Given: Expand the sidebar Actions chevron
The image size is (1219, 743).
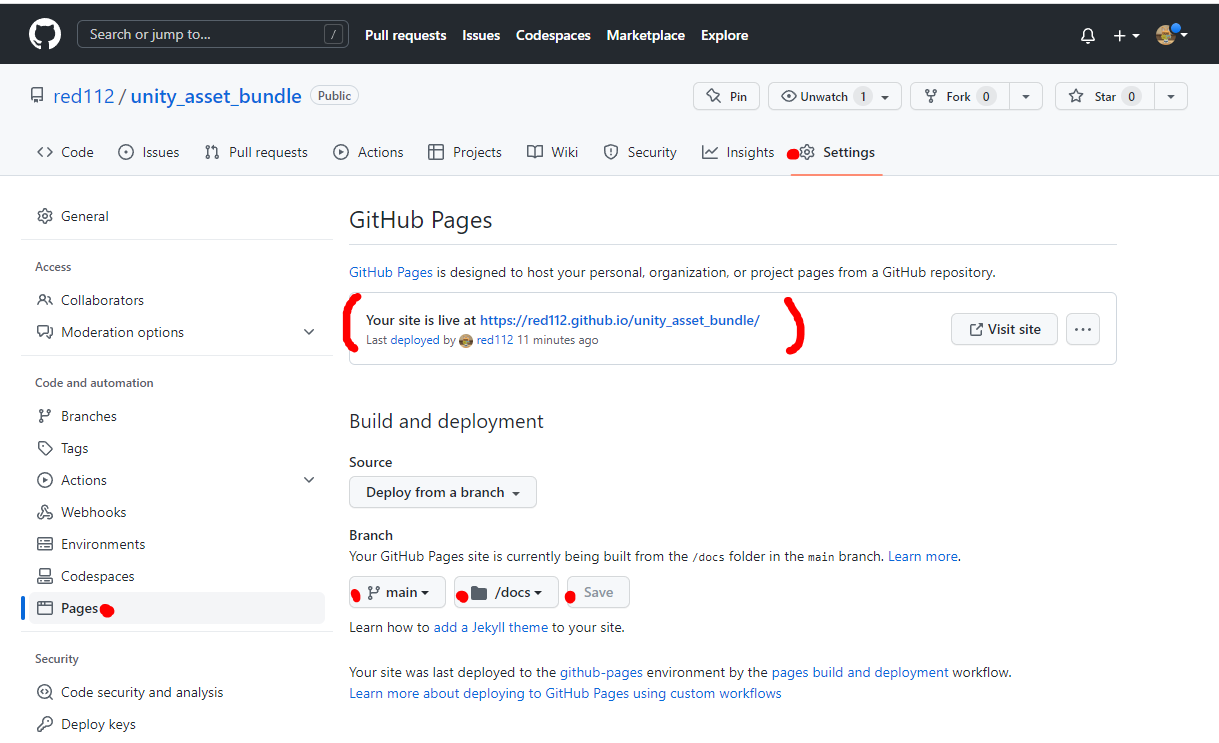Looking at the screenshot, I should coord(309,480).
